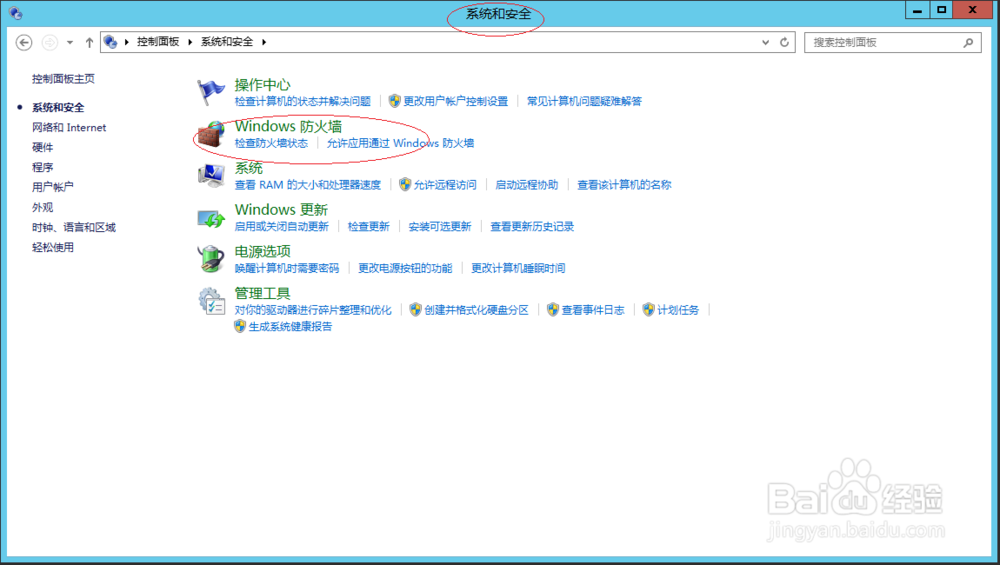The width and height of the screenshot is (1000, 565).
Task: Open 轻松使用 category in sidebar
Action: 53,247
